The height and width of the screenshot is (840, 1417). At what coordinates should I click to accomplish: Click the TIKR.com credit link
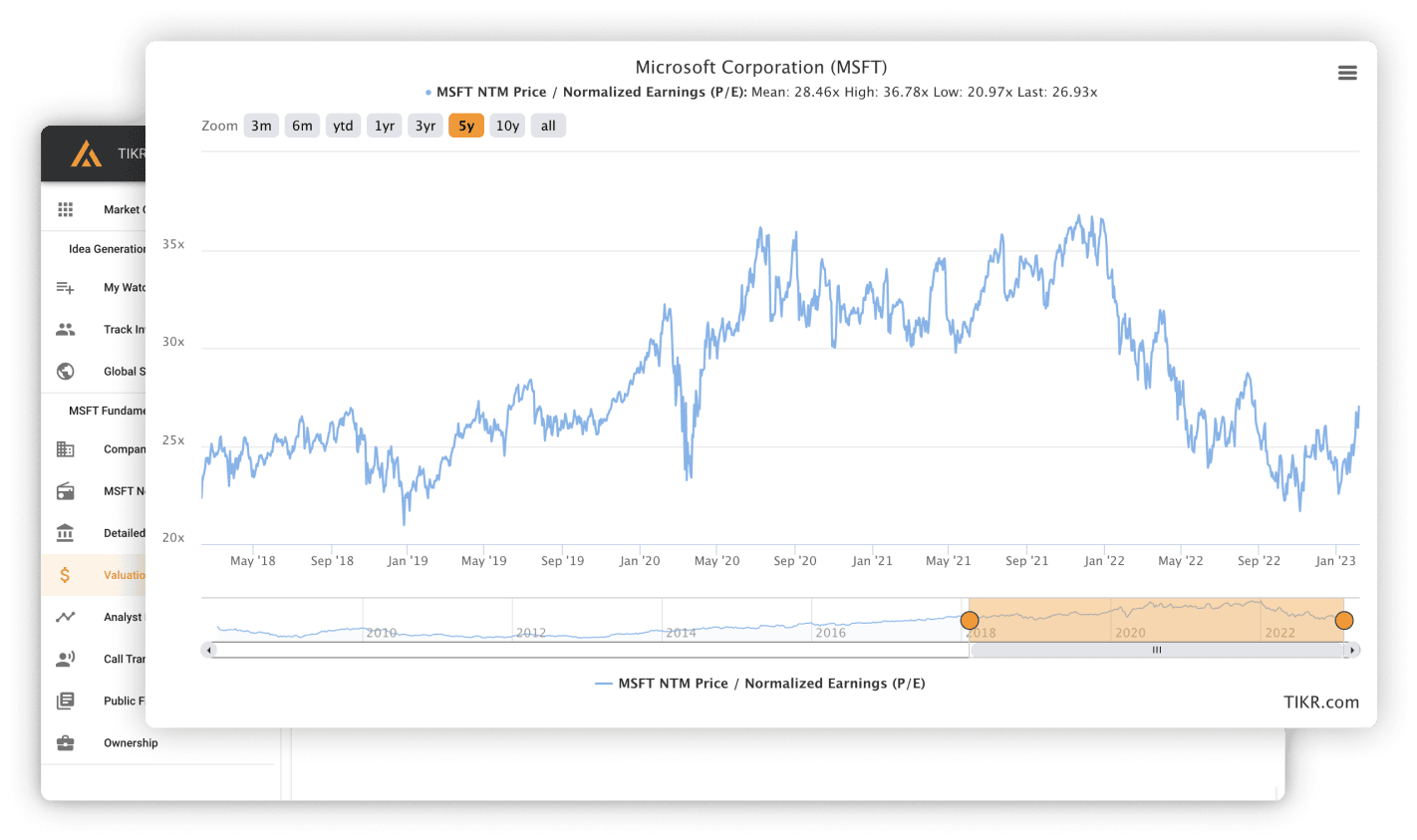[x=1321, y=702]
